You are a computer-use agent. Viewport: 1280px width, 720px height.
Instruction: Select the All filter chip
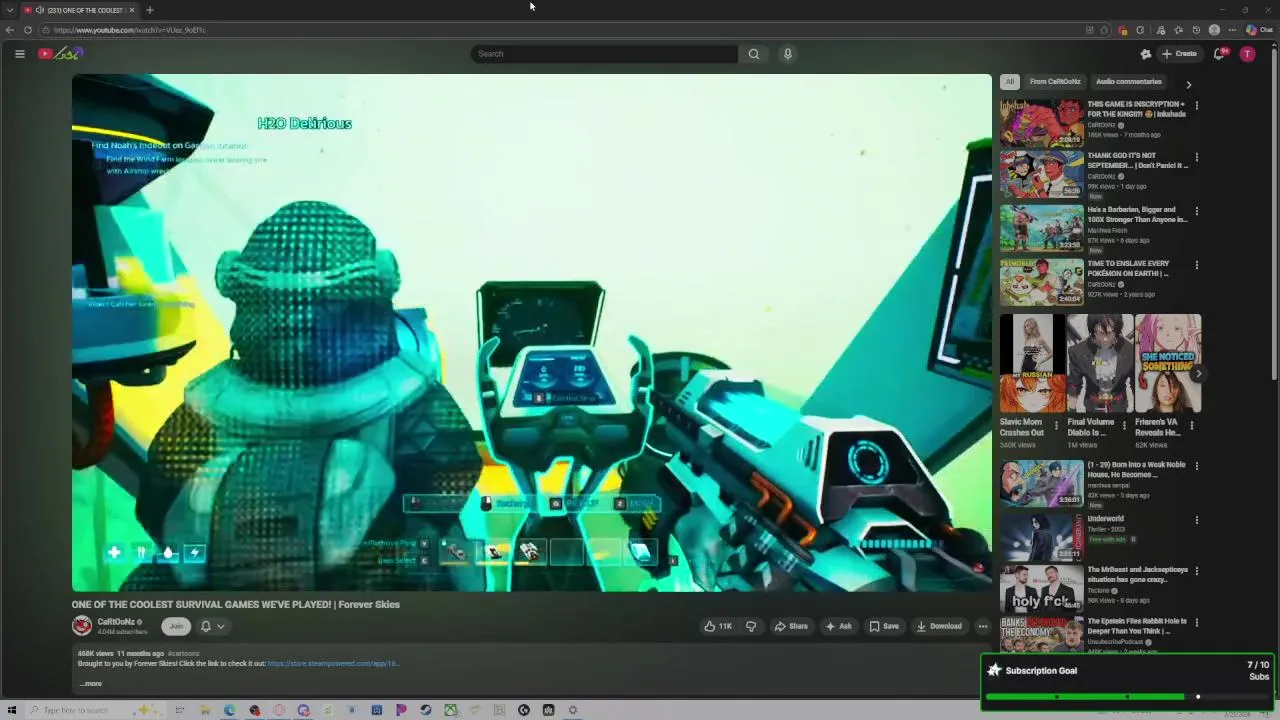(x=1010, y=82)
